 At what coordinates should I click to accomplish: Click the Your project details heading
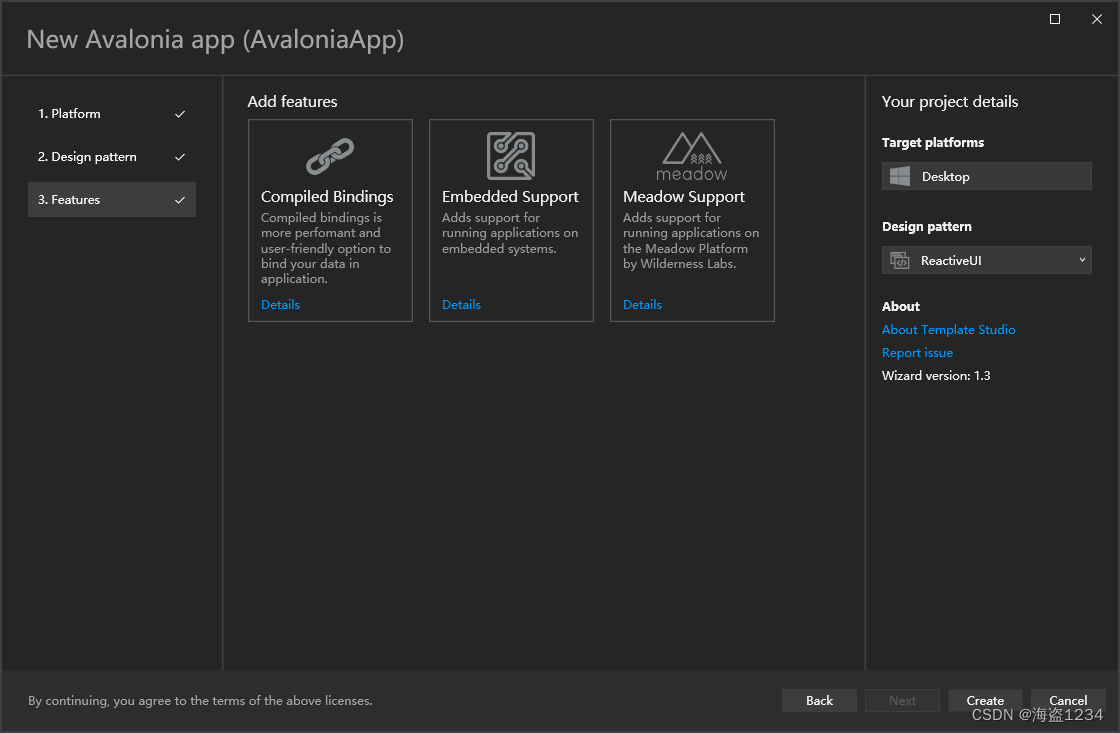(x=950, y=101)
